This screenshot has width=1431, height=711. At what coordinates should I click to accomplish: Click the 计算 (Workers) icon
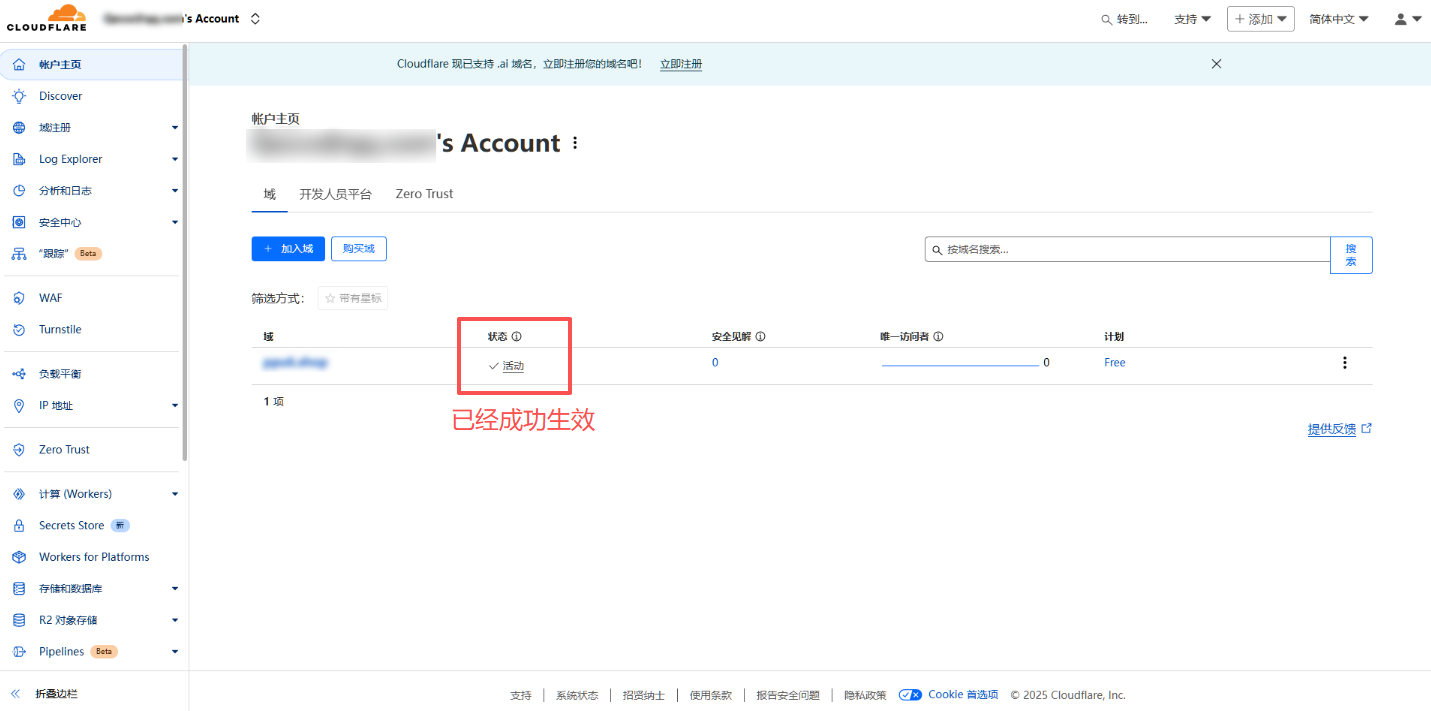[x=18, y=494]
